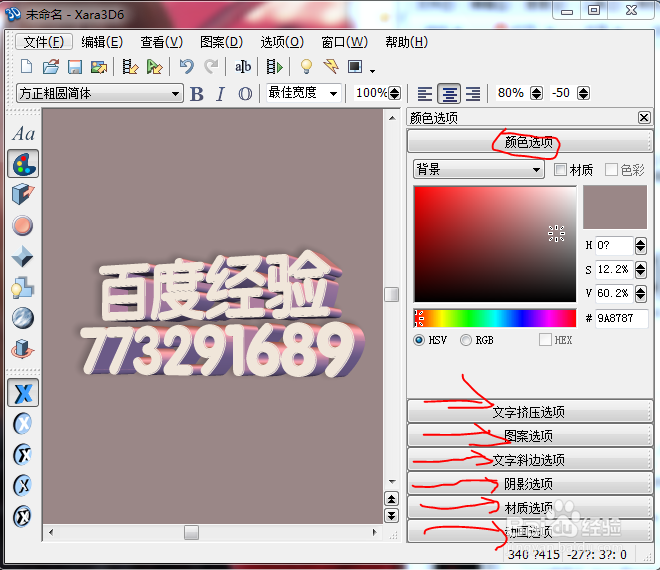Click the horizontal scrollbar thumb under canvas
This screenshot has height=570, width=660.
click(x=191, y=533)
